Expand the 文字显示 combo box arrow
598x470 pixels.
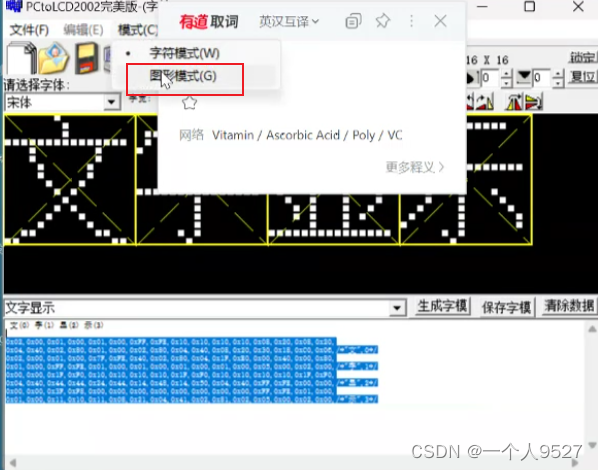tap(397, 308)
